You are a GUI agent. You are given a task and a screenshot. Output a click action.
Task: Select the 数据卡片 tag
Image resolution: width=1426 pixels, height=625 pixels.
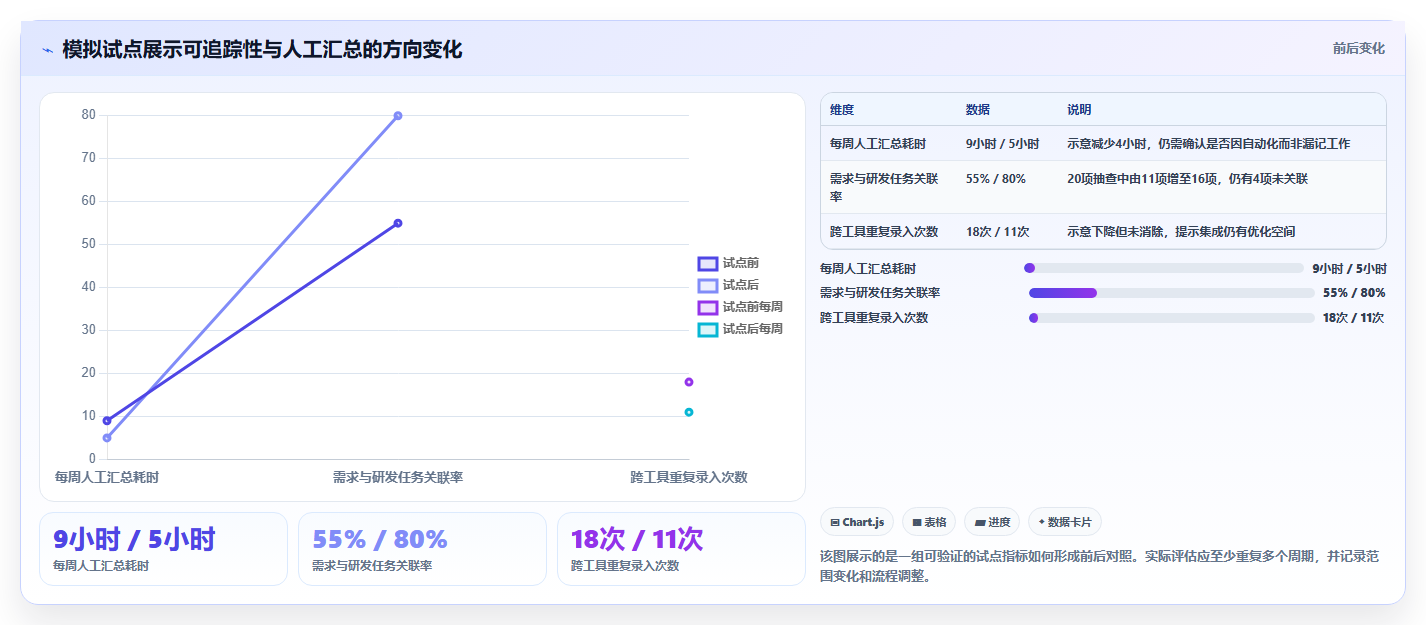click(x=1065, y=522)
